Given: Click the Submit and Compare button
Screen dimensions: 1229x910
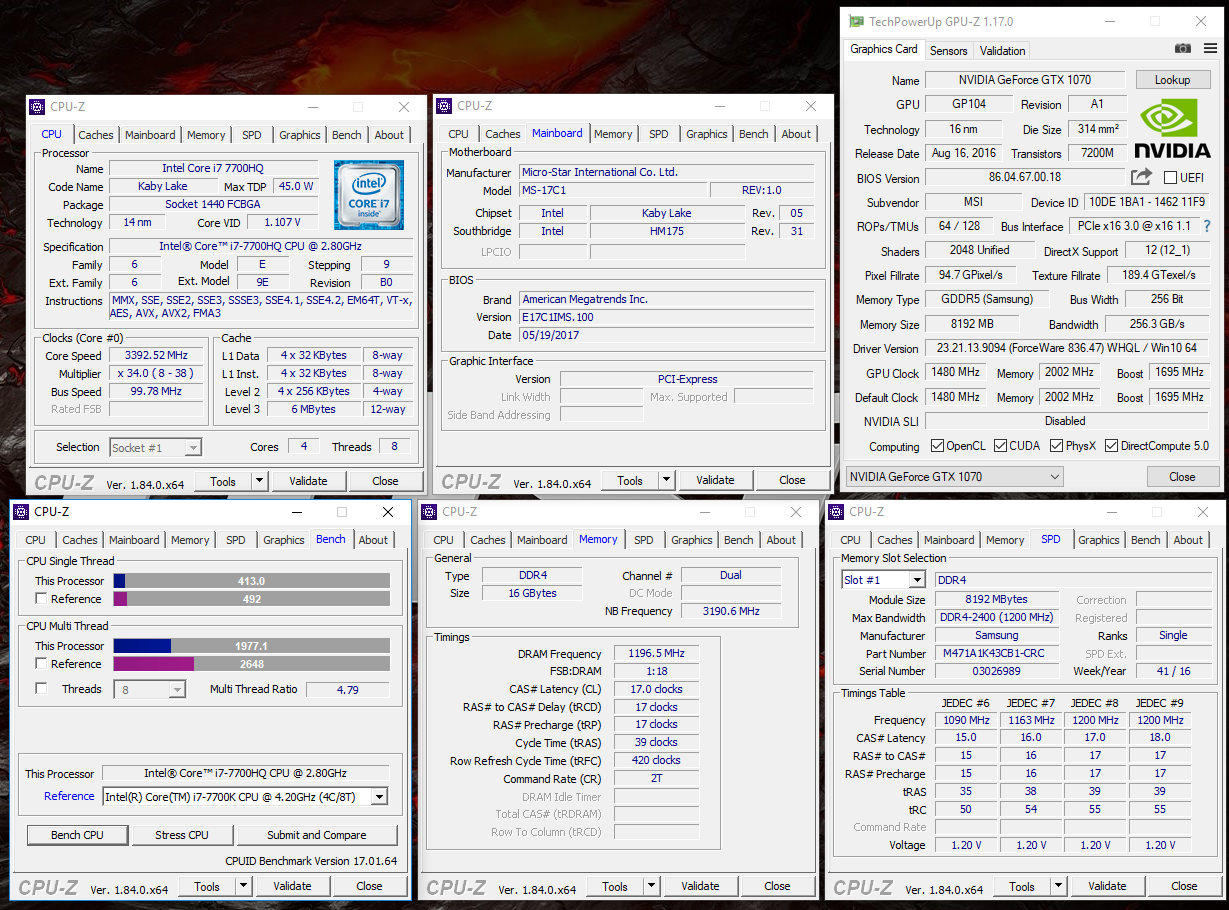Looking at the screenshot, I should pyautogui.click(x=317, y=835).
